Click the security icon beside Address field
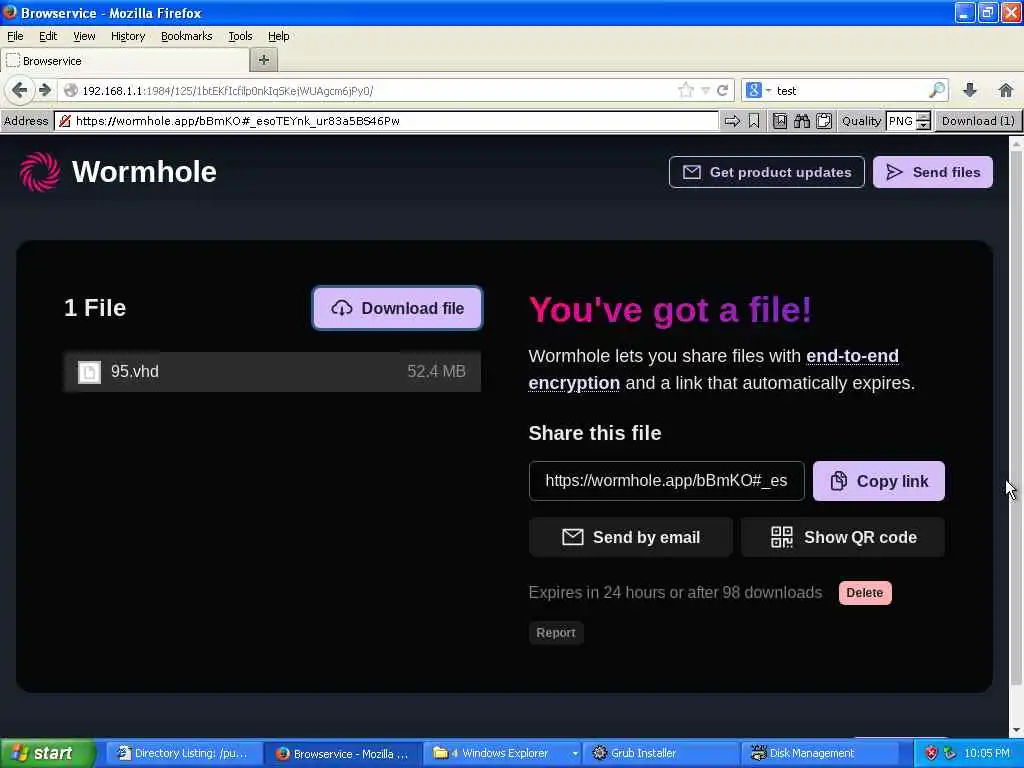This screenshot has width=1024, height=768. pyautogui.click(x=65, y=121)
